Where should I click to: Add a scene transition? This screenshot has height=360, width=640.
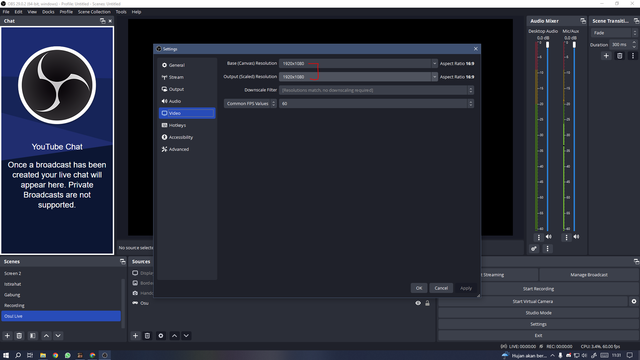point(606,56)
